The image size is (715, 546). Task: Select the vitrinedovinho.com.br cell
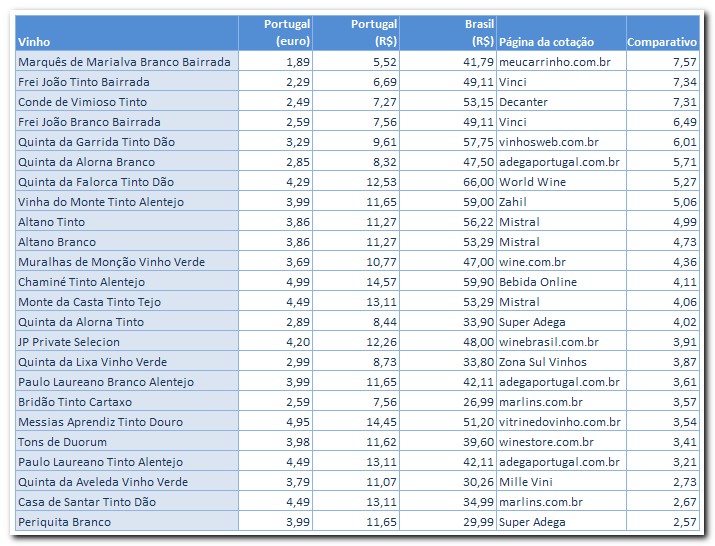click(561, 421)
